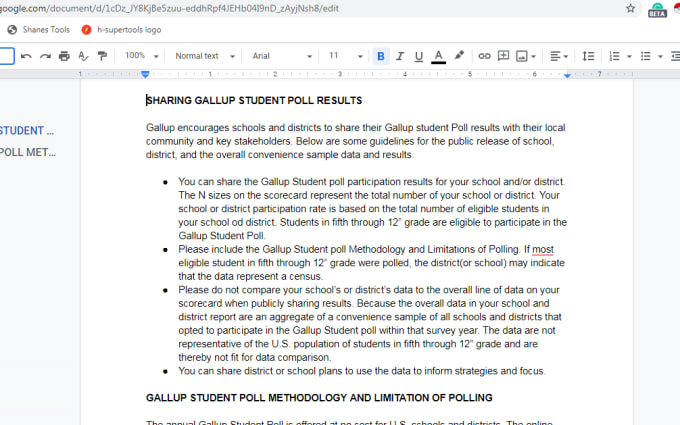Open numbered list style dropdown arrow
Viewport: 680px width, 425px height.
point(629,56)
